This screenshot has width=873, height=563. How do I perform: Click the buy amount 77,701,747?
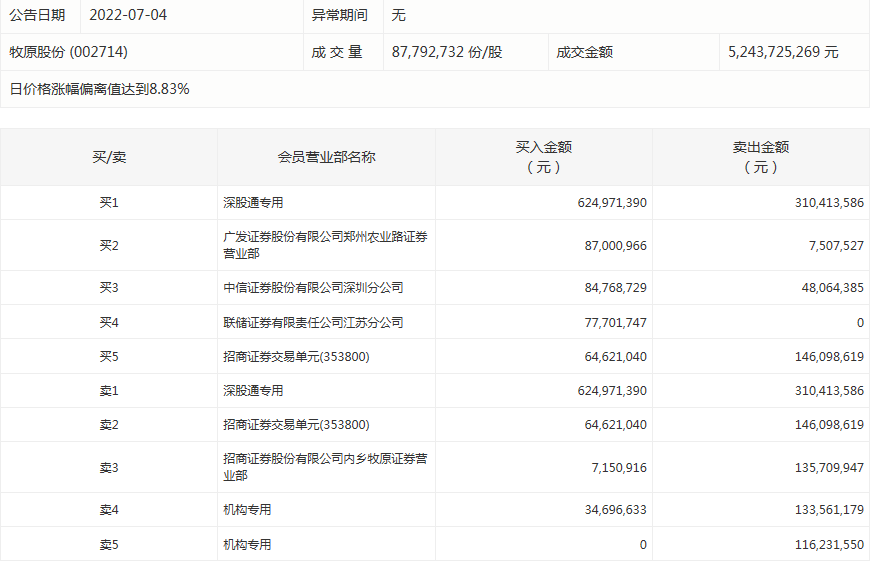click(612, 323)
